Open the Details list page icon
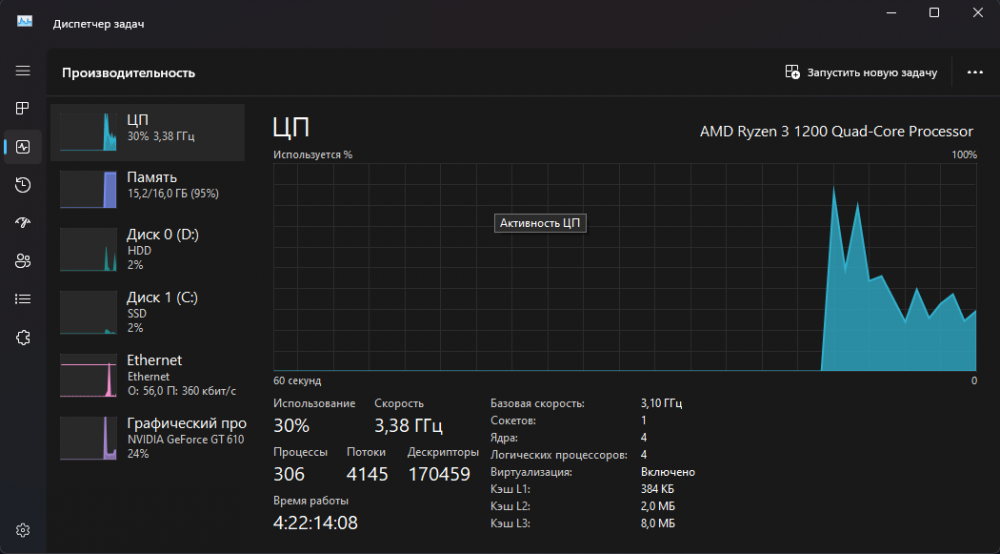The height and width of the screenshot is (554, 1000). 23,299
